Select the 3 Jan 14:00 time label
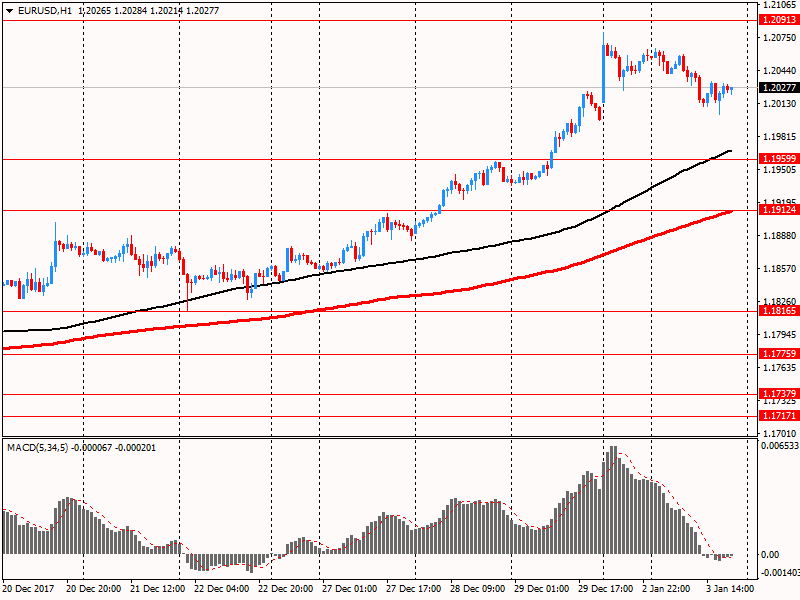The image size is (800, 600). pyautogui.click(x=730, y=589)
